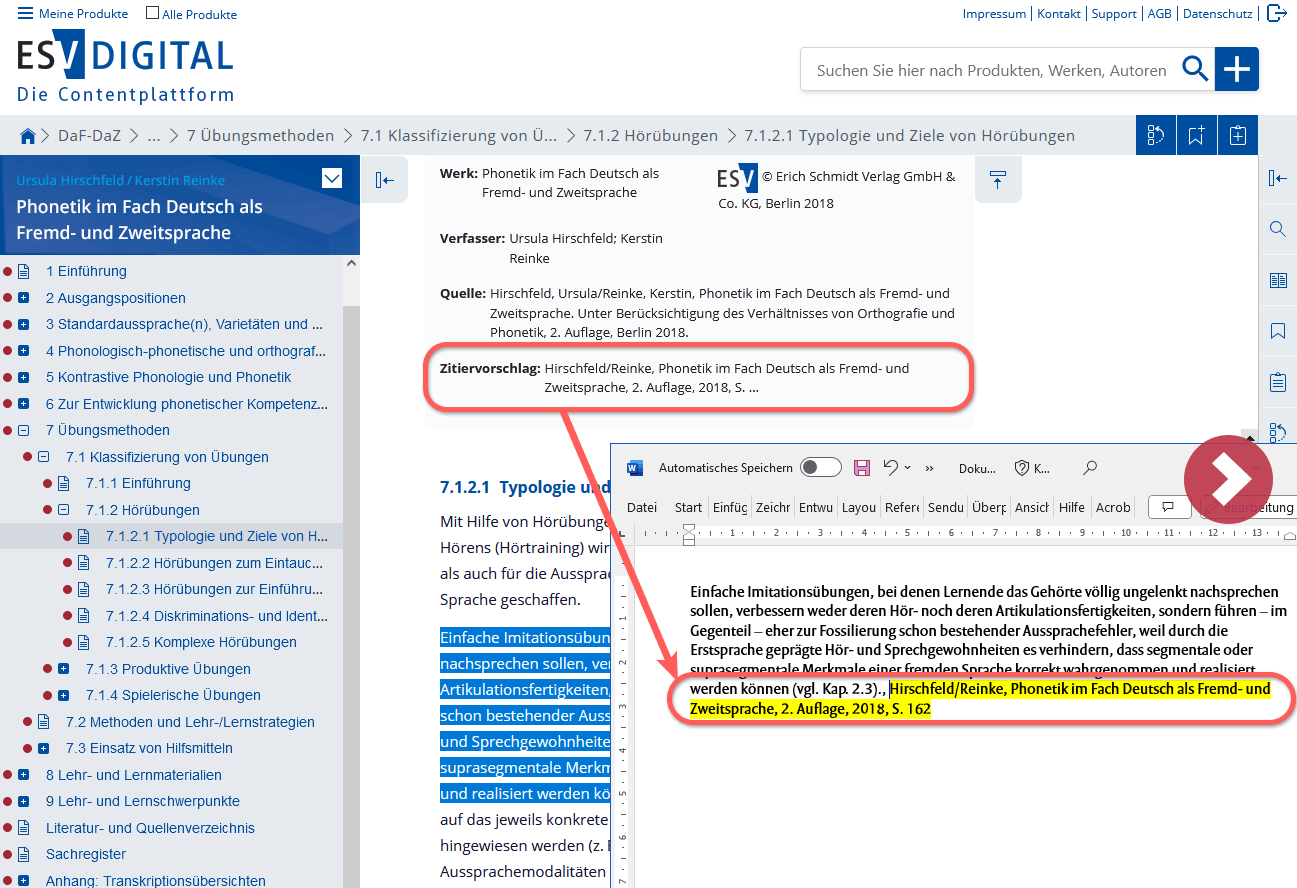The image size is (1297, 888).
Task: Open the Datei tab in the Word window
Action: click(642, 507)
